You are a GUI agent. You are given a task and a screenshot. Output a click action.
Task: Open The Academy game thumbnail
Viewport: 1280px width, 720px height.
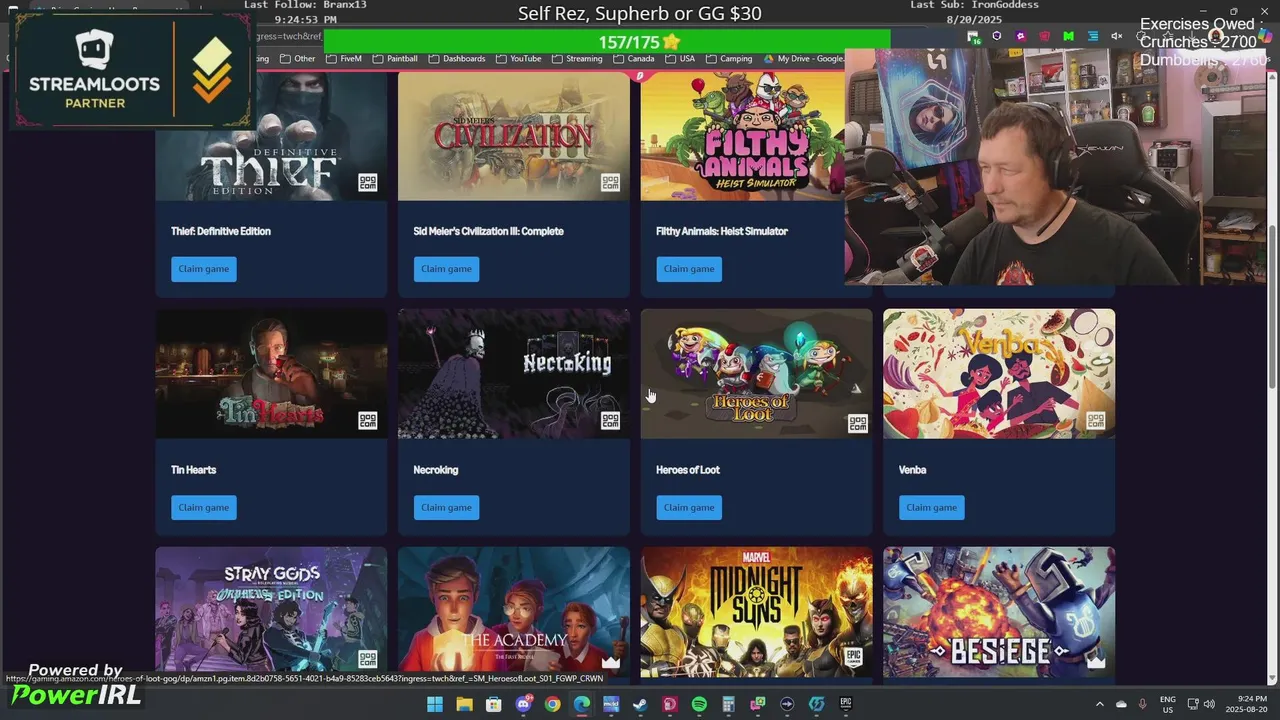pyautogui.click(x=514, y=610)
